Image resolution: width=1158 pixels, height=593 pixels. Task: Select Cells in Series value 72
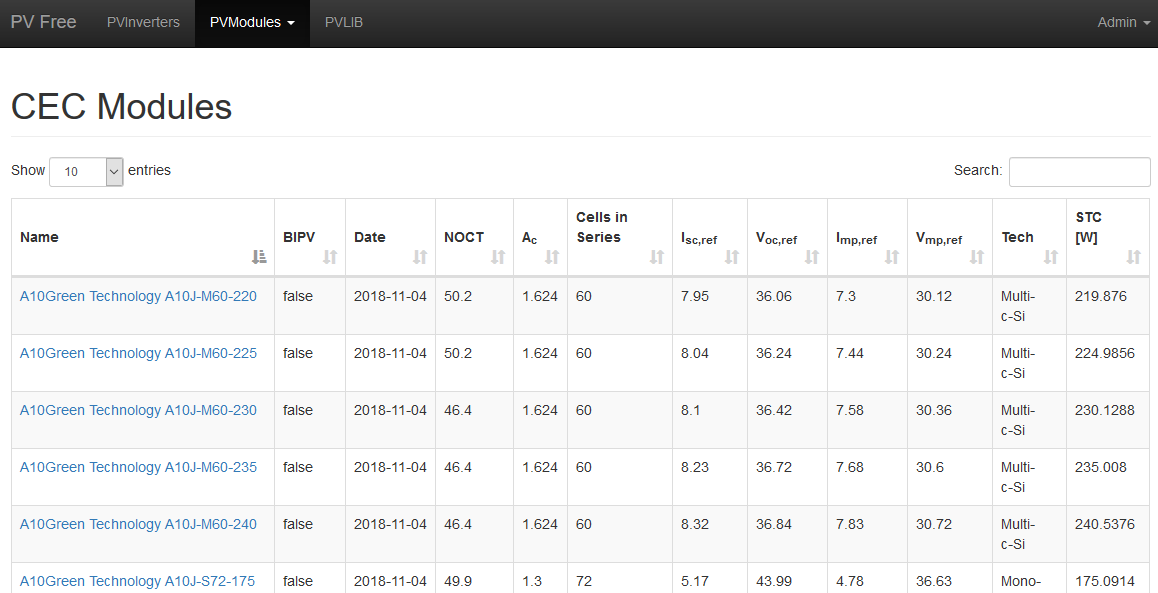(x=583, y=581)
